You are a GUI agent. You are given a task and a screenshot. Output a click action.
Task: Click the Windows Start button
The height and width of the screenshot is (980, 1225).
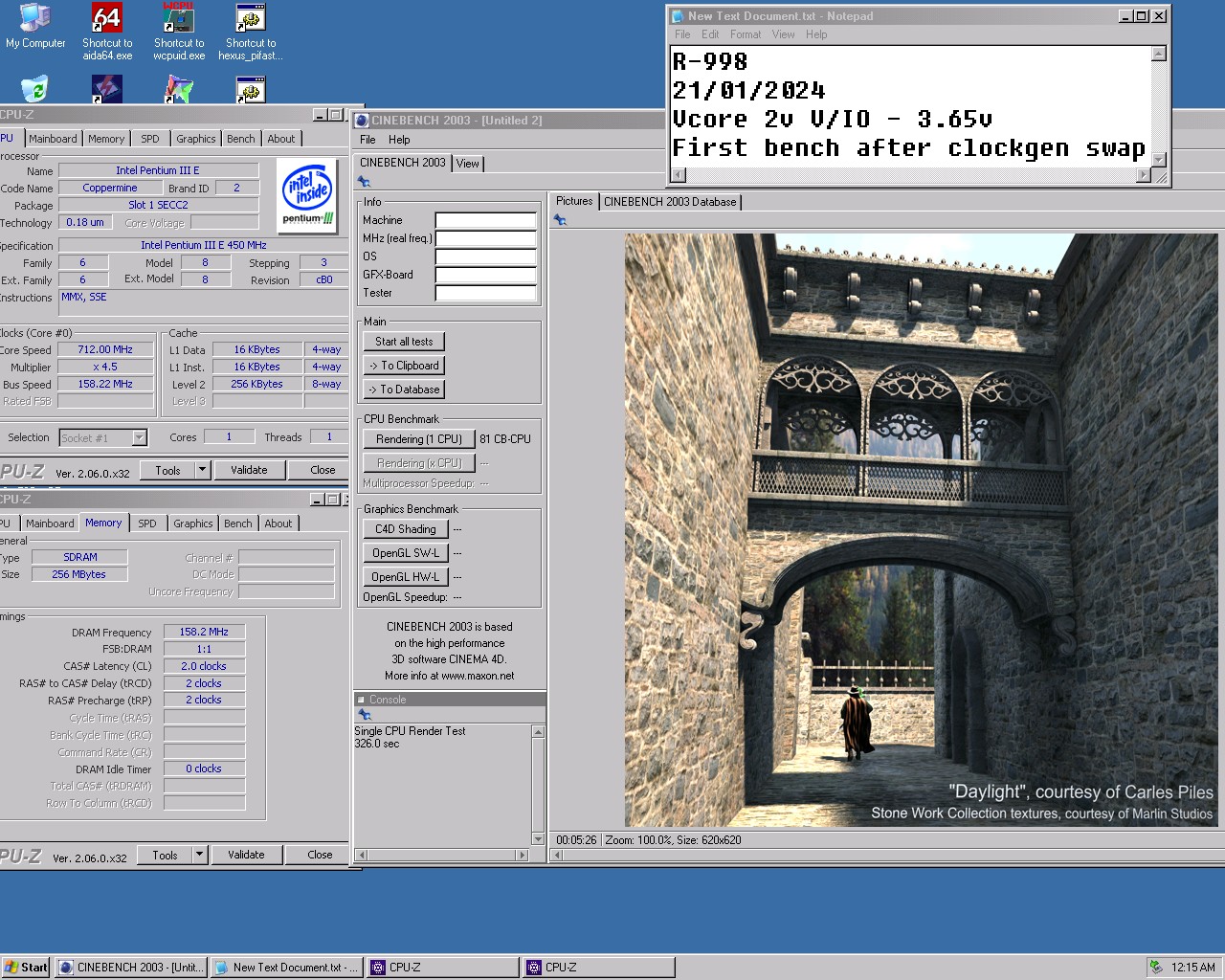[26, 967]
